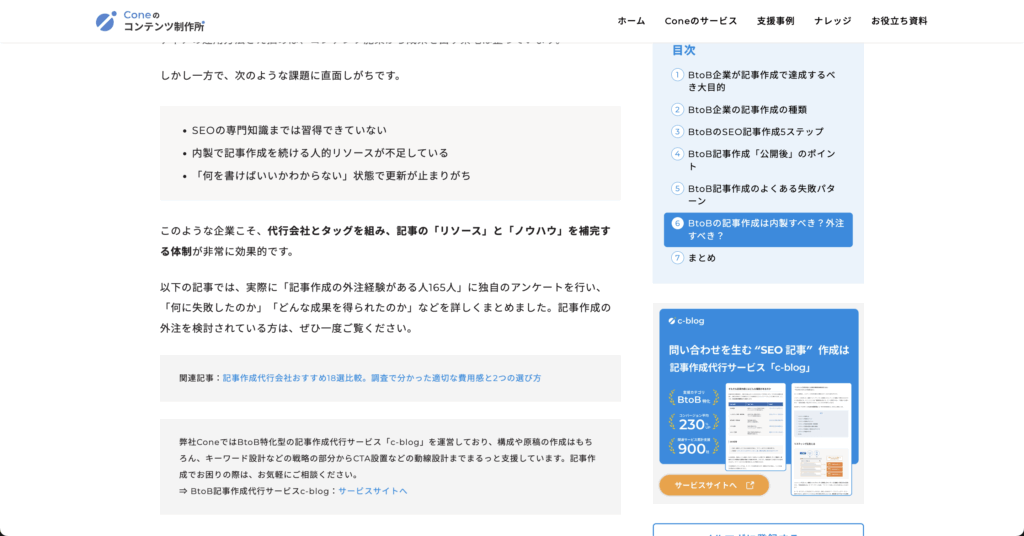1024x536 pixels.
Task: Open the 支援事例 menu item
Action: (x=775, y=21)
